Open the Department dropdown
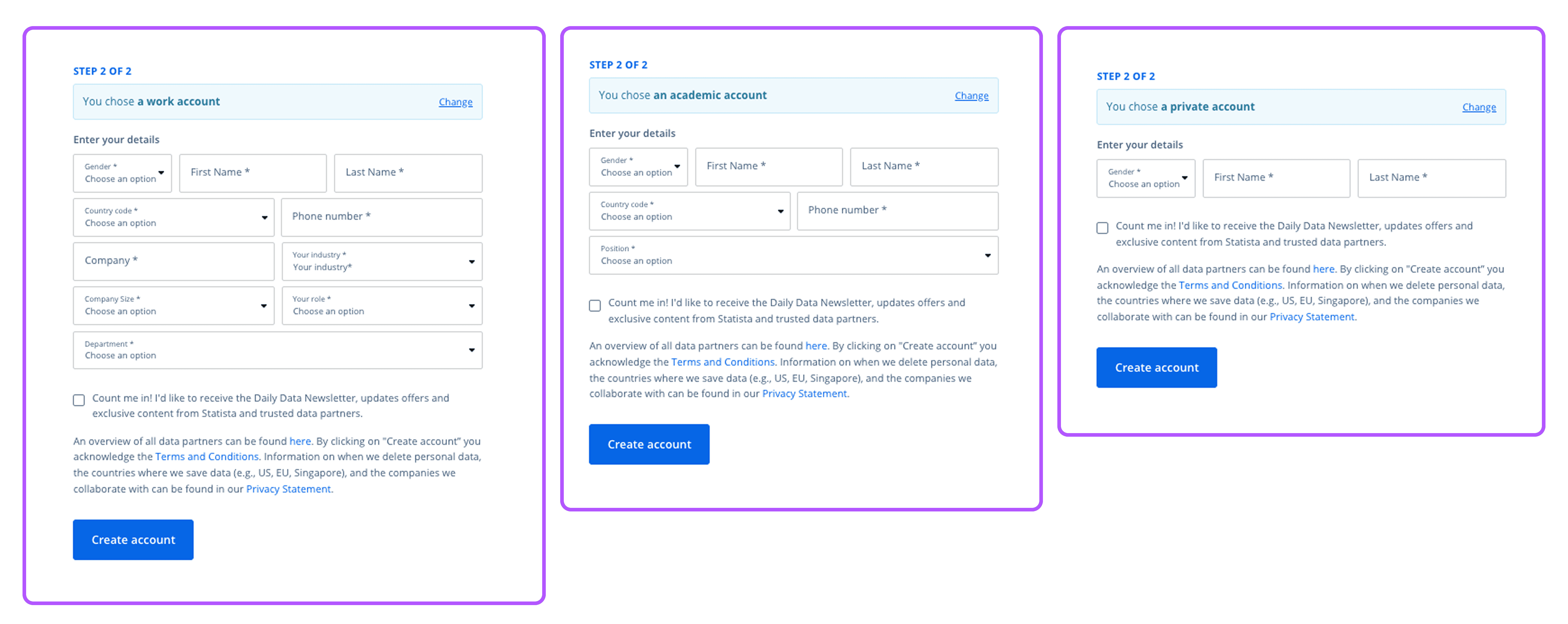This screenshot has width=1568, height=624. pyautogui.click(x=278, y=350)
